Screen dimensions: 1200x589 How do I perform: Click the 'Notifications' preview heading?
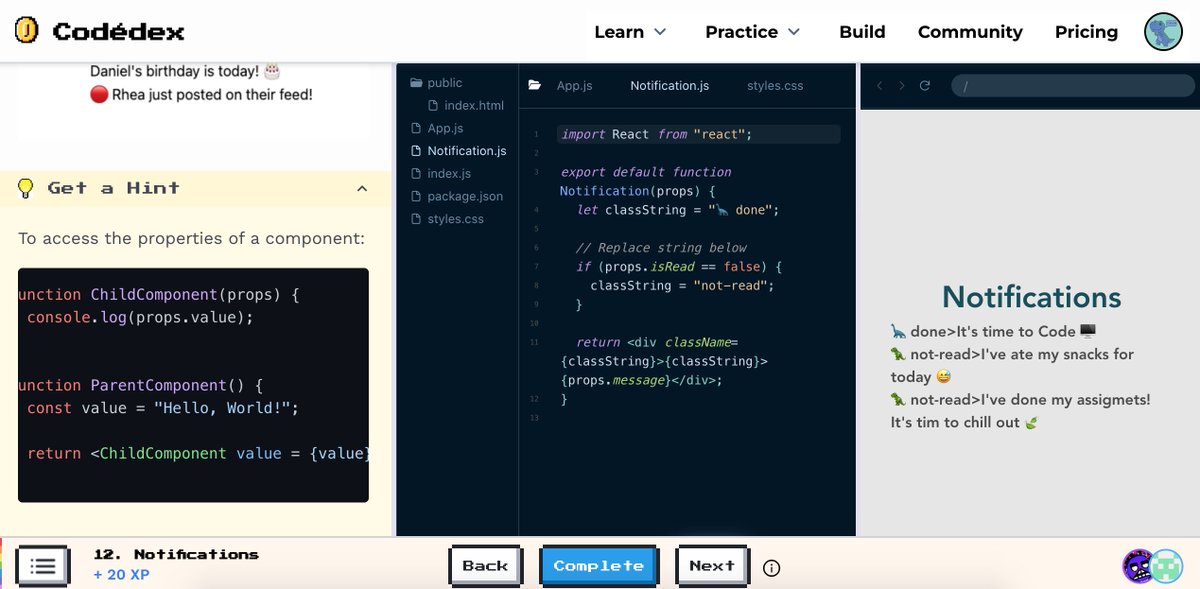(1031, 297)
